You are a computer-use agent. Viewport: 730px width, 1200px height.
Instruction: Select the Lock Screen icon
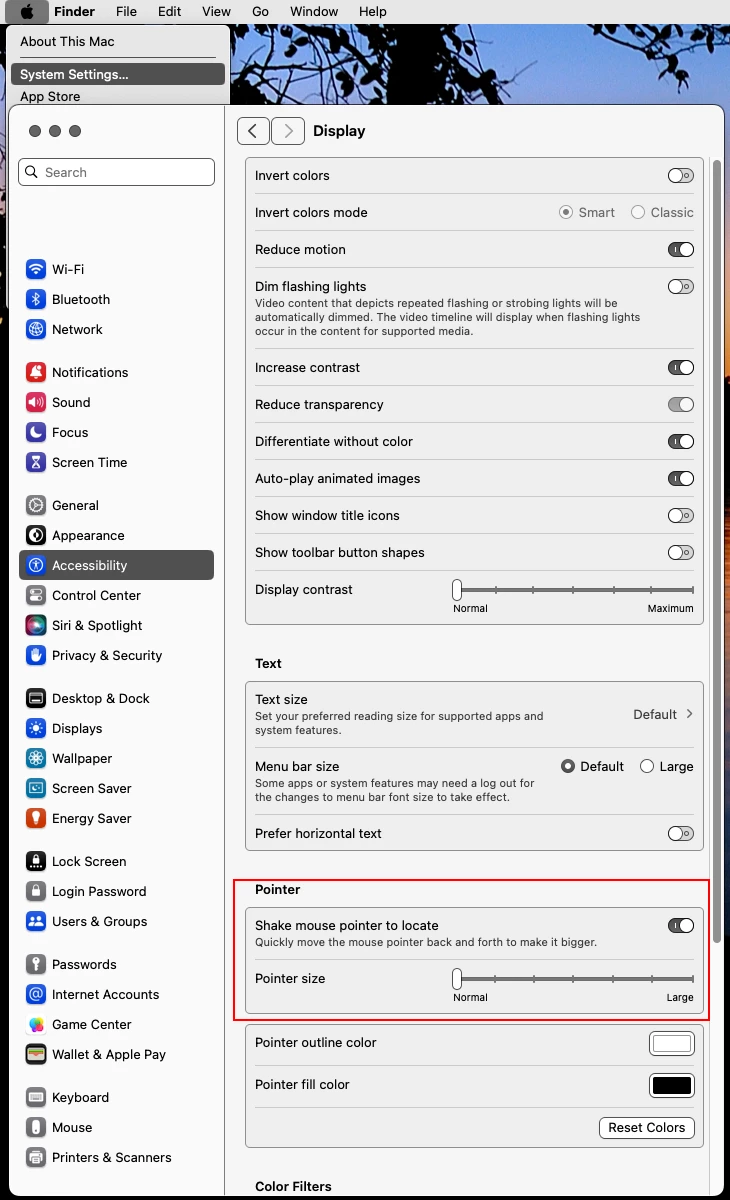(x=36, y=861)
